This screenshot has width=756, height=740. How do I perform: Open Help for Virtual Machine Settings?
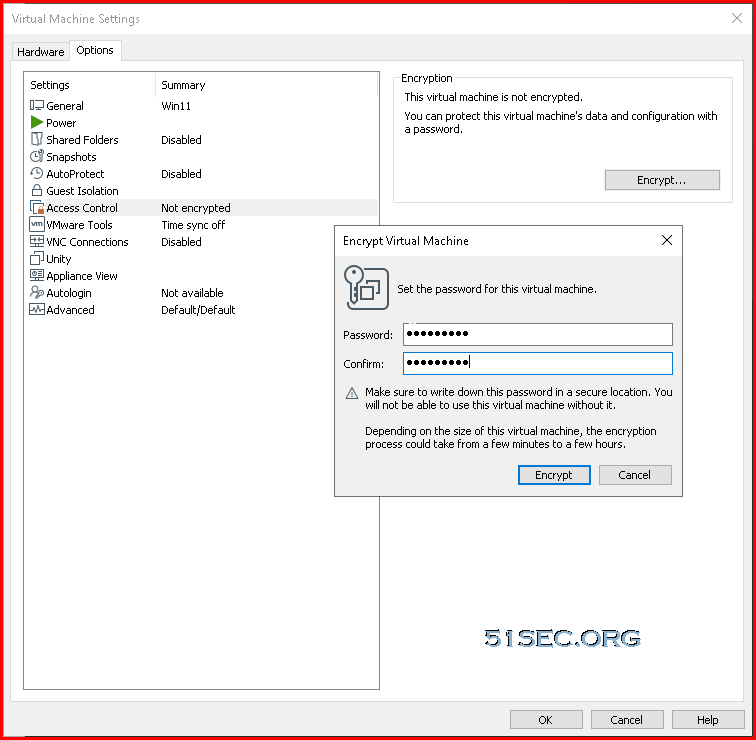708,720
